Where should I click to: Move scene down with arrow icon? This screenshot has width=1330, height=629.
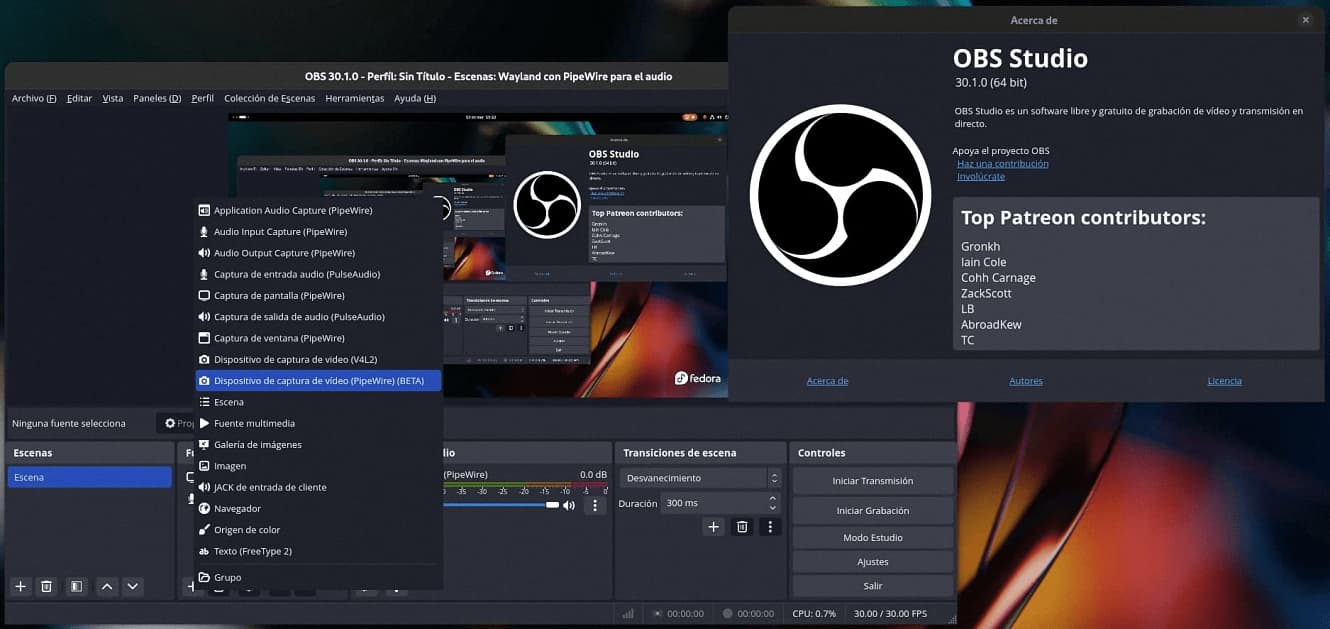tap(132, 586)
